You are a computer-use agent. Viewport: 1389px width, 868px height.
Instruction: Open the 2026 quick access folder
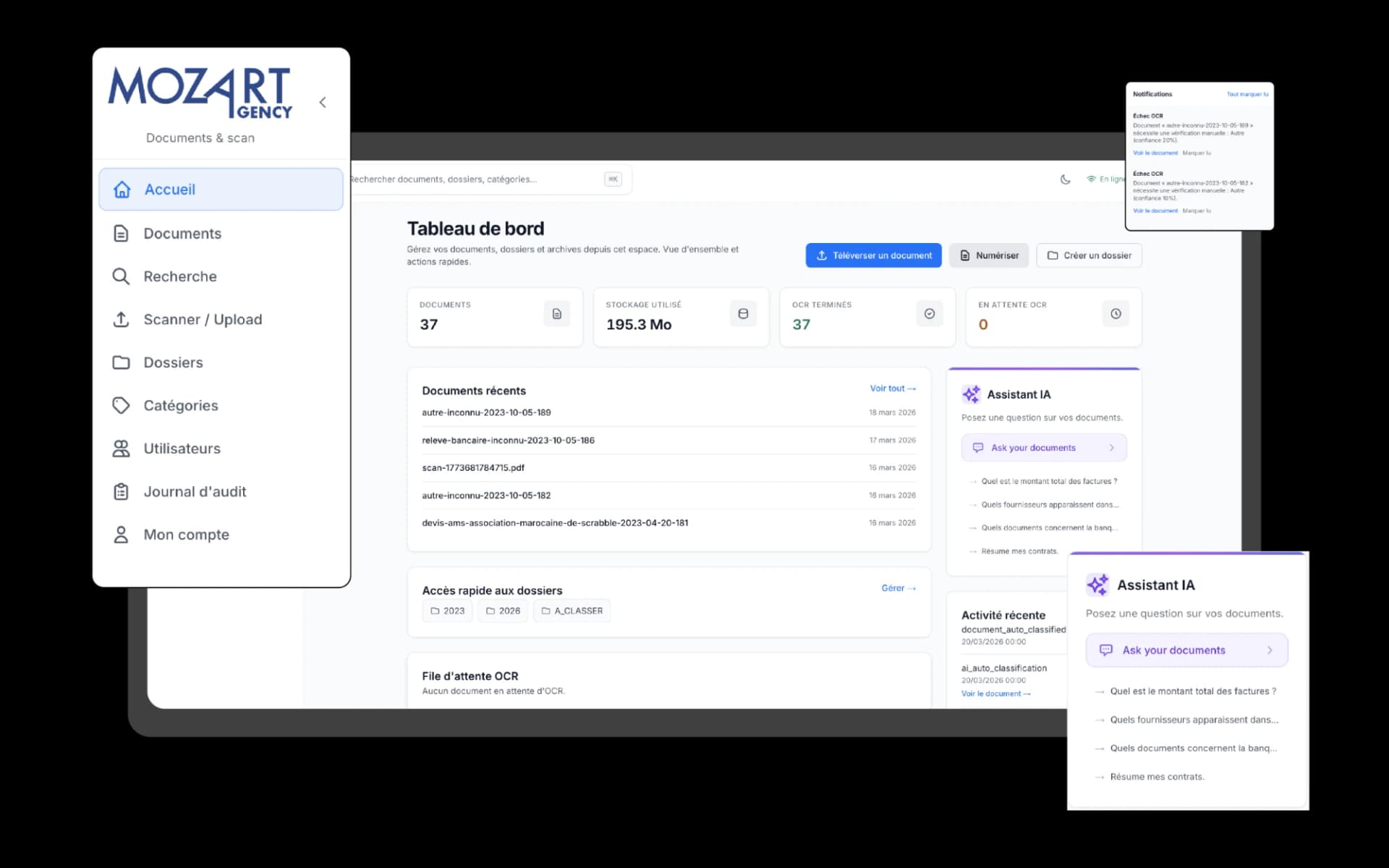click(x=503, y=610)
